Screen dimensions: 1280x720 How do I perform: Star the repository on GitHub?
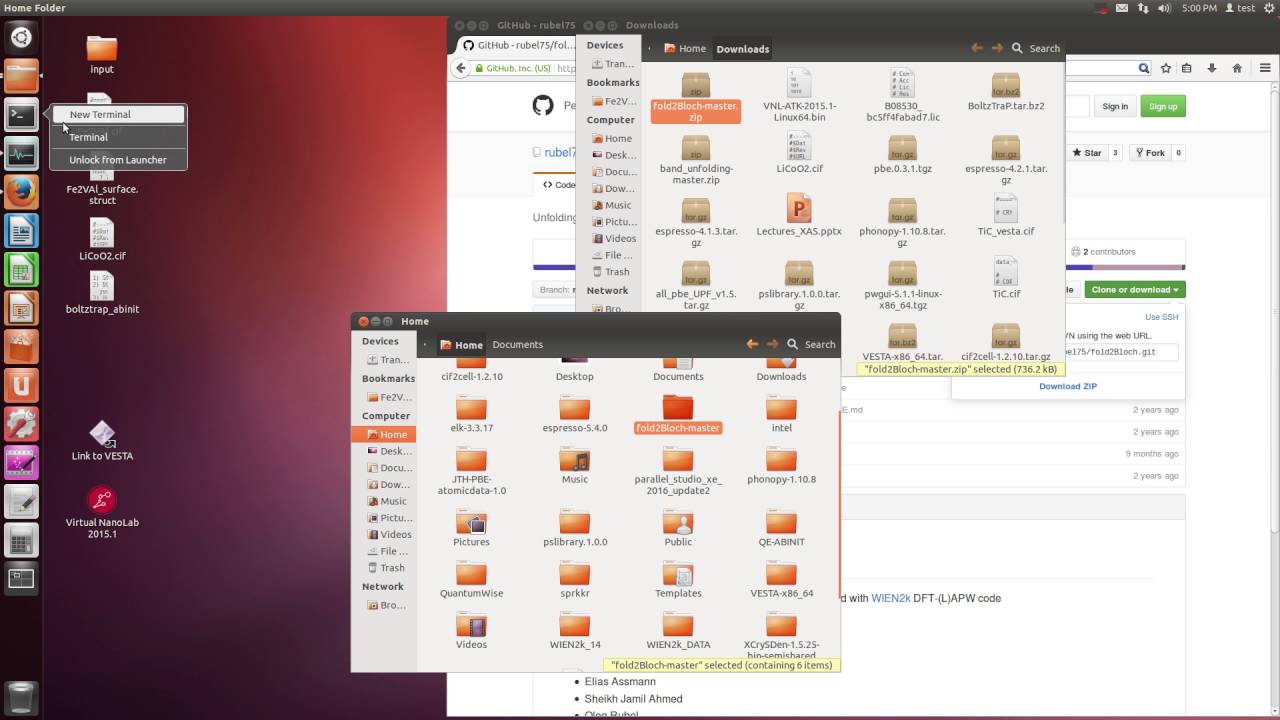pyautogui.click(x=1086, y=153)
